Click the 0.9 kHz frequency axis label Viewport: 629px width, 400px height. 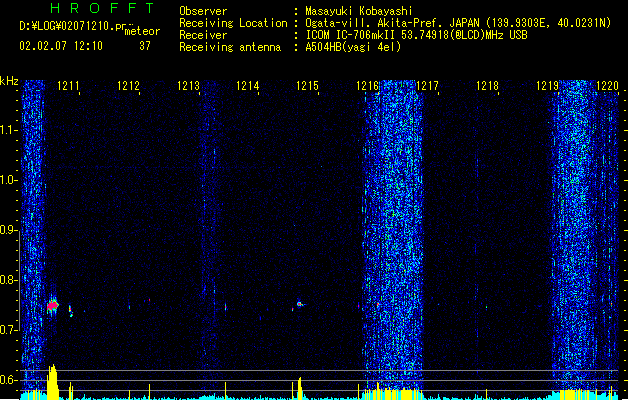point(9,230)
